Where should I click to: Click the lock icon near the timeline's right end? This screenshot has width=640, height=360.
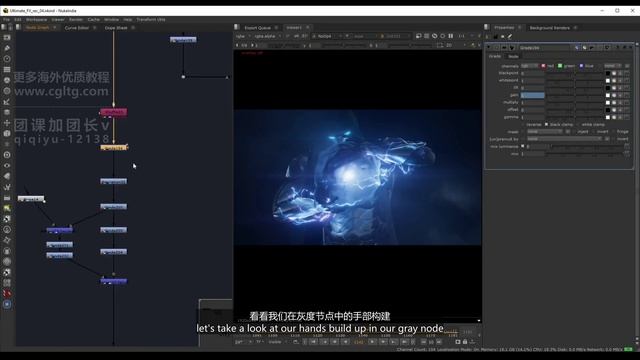pyautogui.click(x=465, y=342)
